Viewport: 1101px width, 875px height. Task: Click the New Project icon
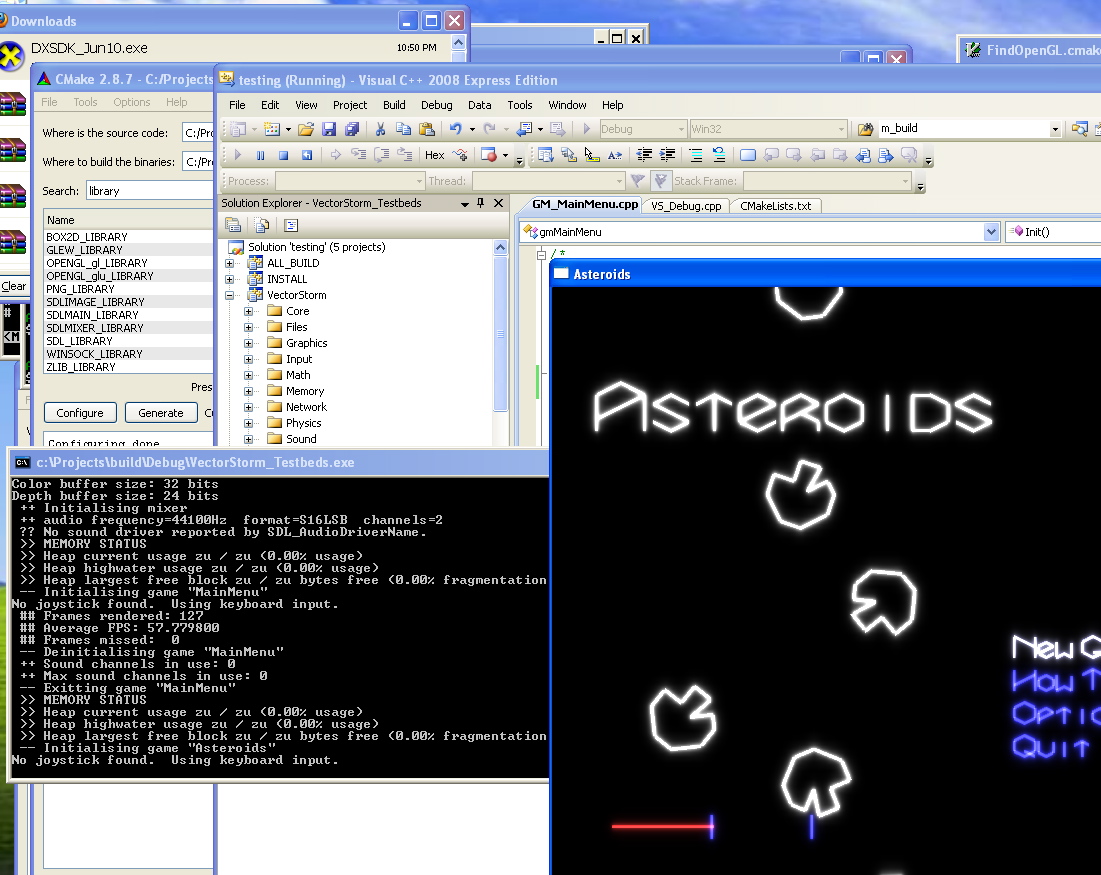point(238,129)
